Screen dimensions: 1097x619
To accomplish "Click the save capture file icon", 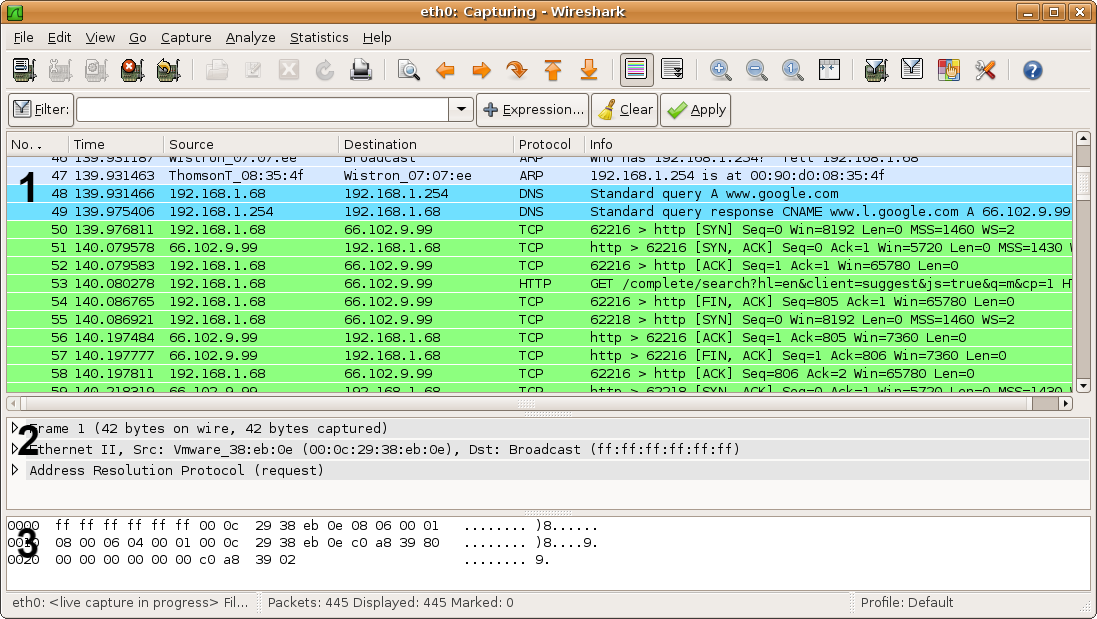I will click(253, 70).
